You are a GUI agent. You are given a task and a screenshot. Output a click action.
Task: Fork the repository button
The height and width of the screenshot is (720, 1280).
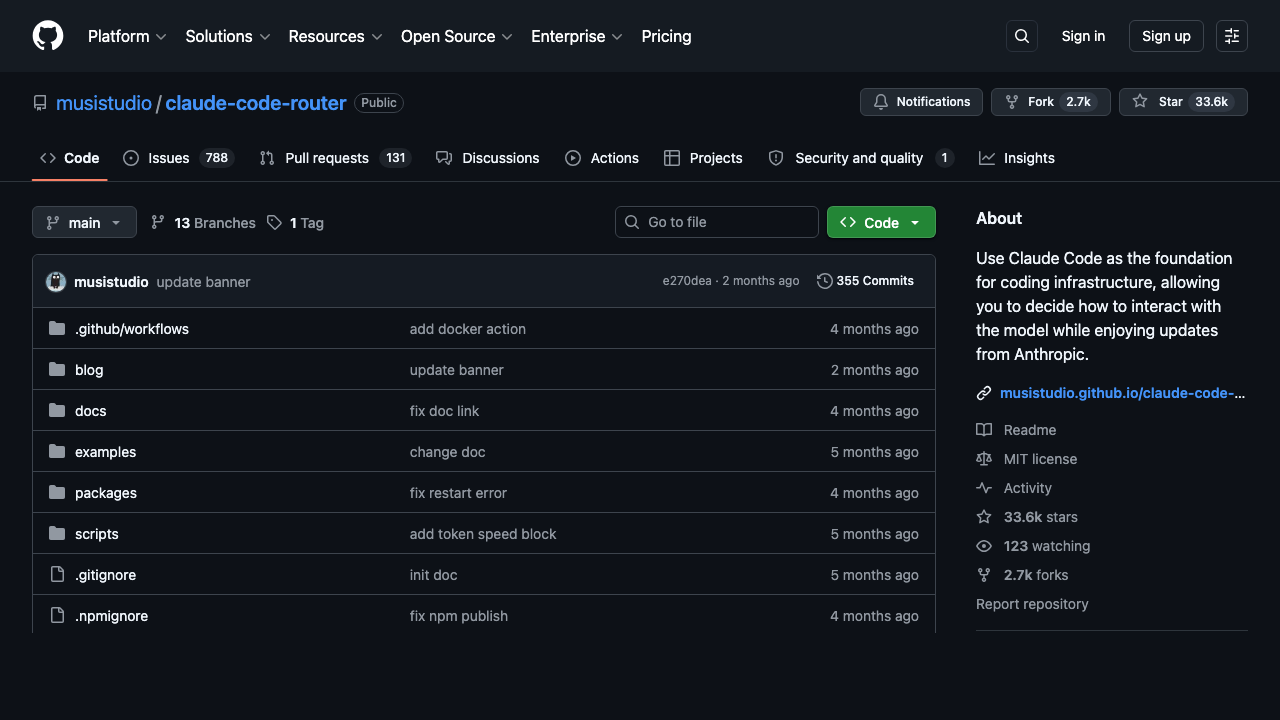coord(1050,102)
